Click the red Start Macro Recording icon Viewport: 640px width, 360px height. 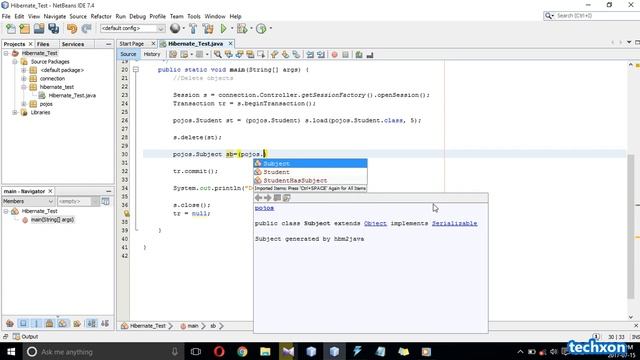tap(334, 54)
